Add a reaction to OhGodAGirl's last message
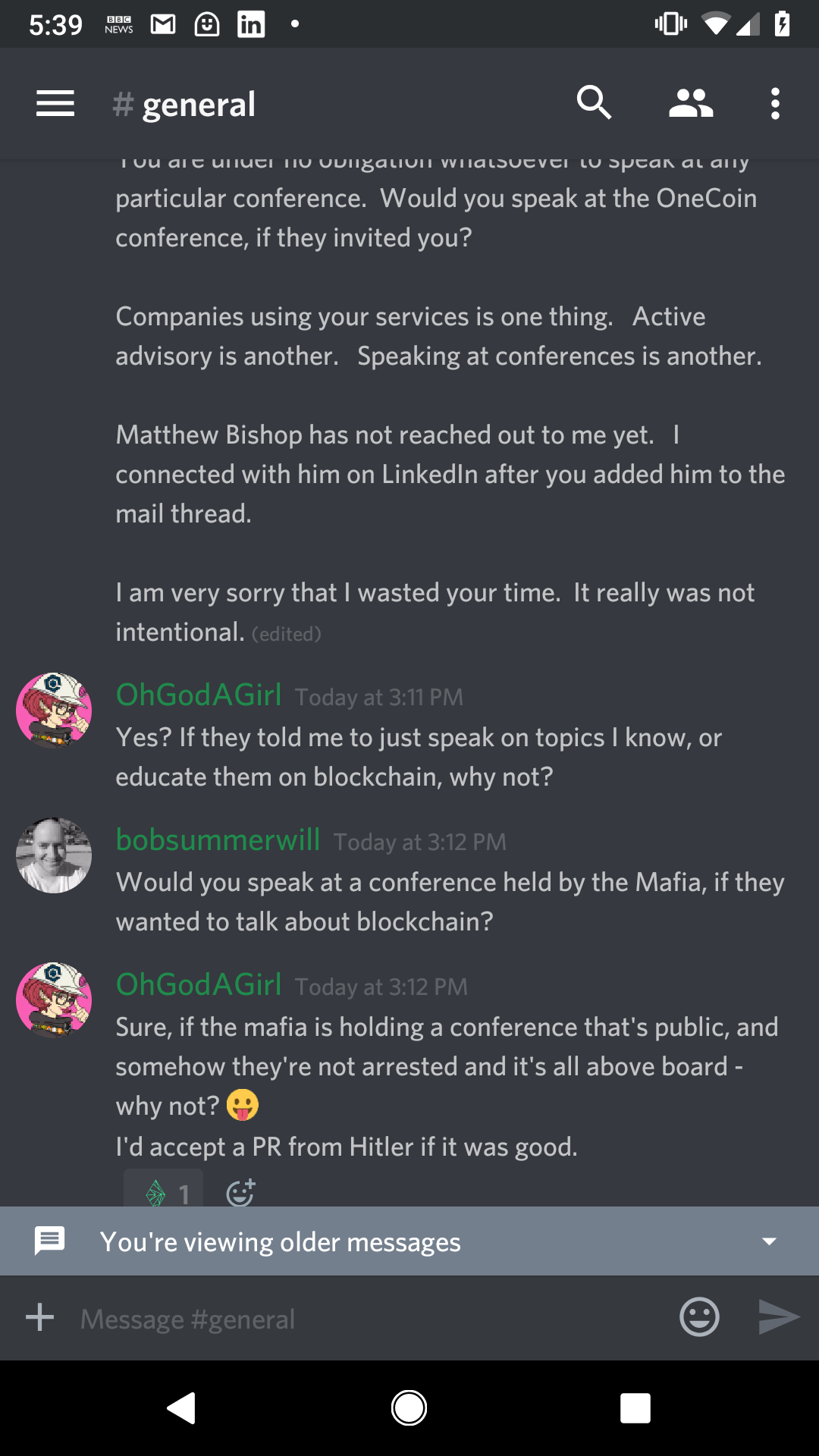 point(241,1192)
